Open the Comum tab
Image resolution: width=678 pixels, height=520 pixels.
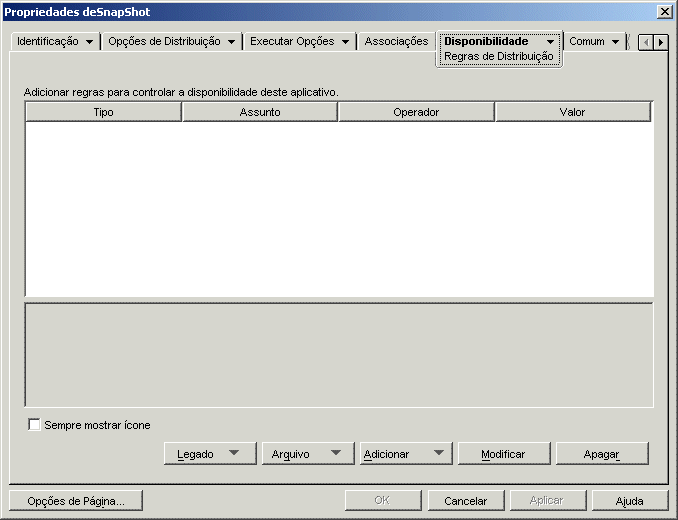point(594,42)
